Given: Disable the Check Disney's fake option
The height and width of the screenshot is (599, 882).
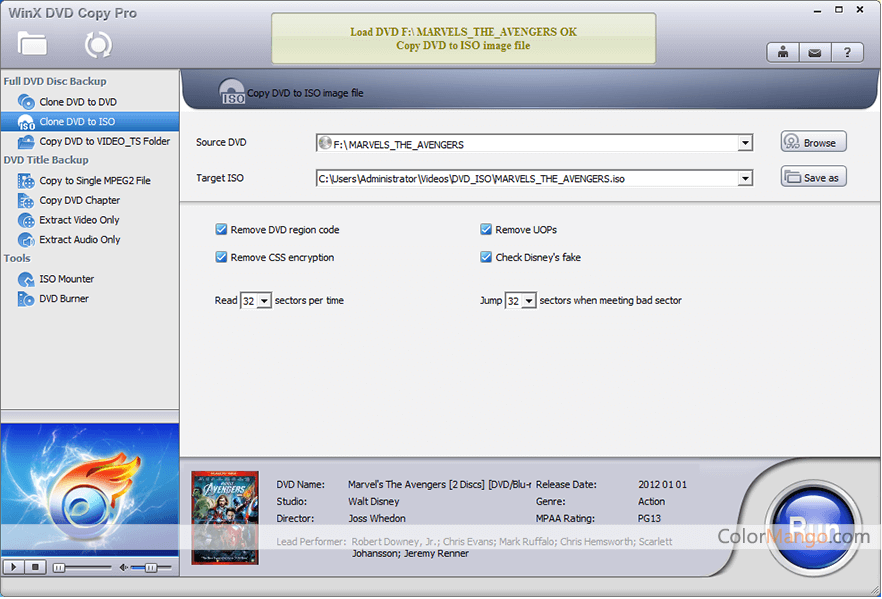Looking at the screenshot, I should [x=486, y=257].
